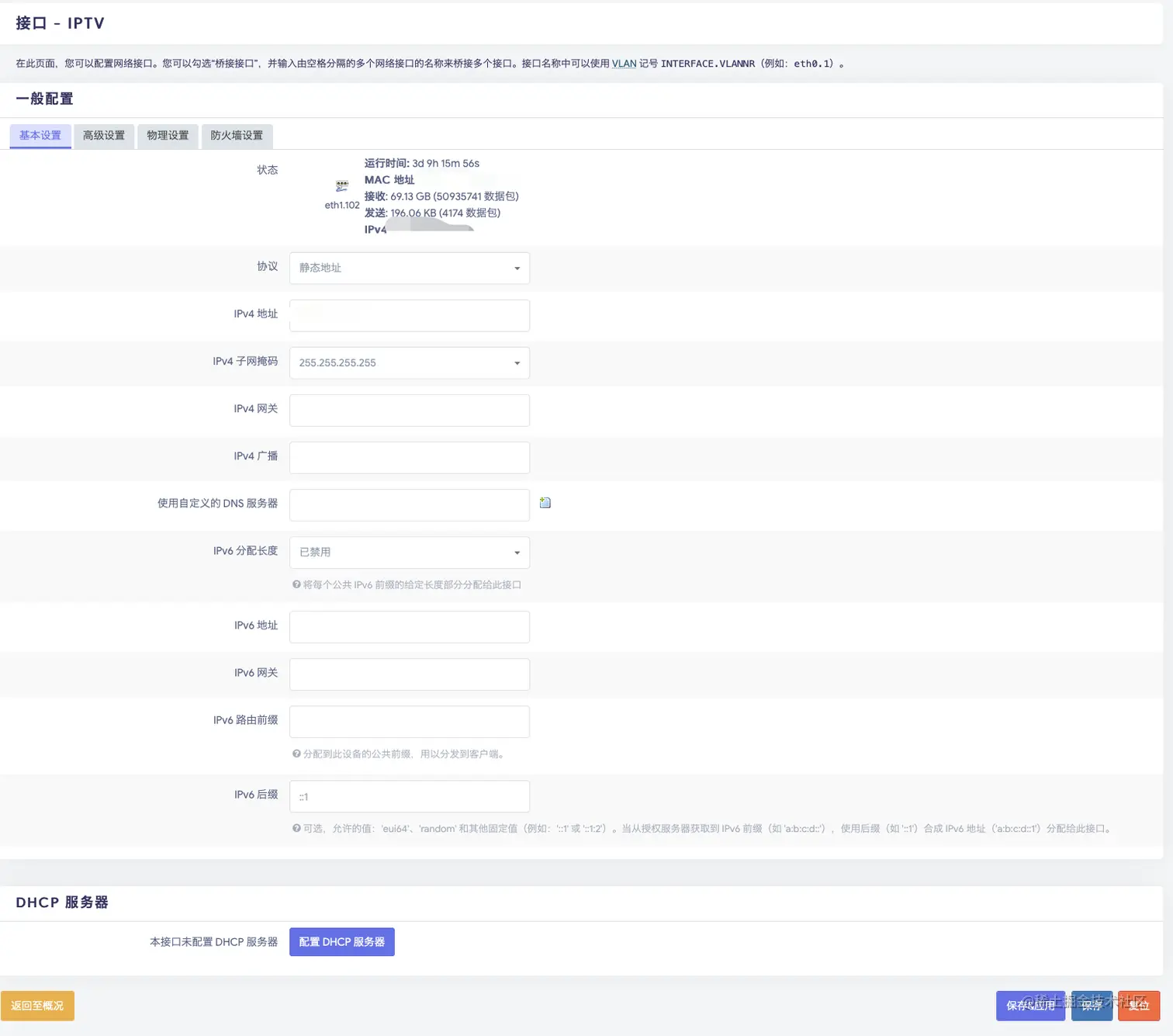1173x1036 pixels.
Task: Click the 复位 reset button
Action: tap(1139, 1006)
